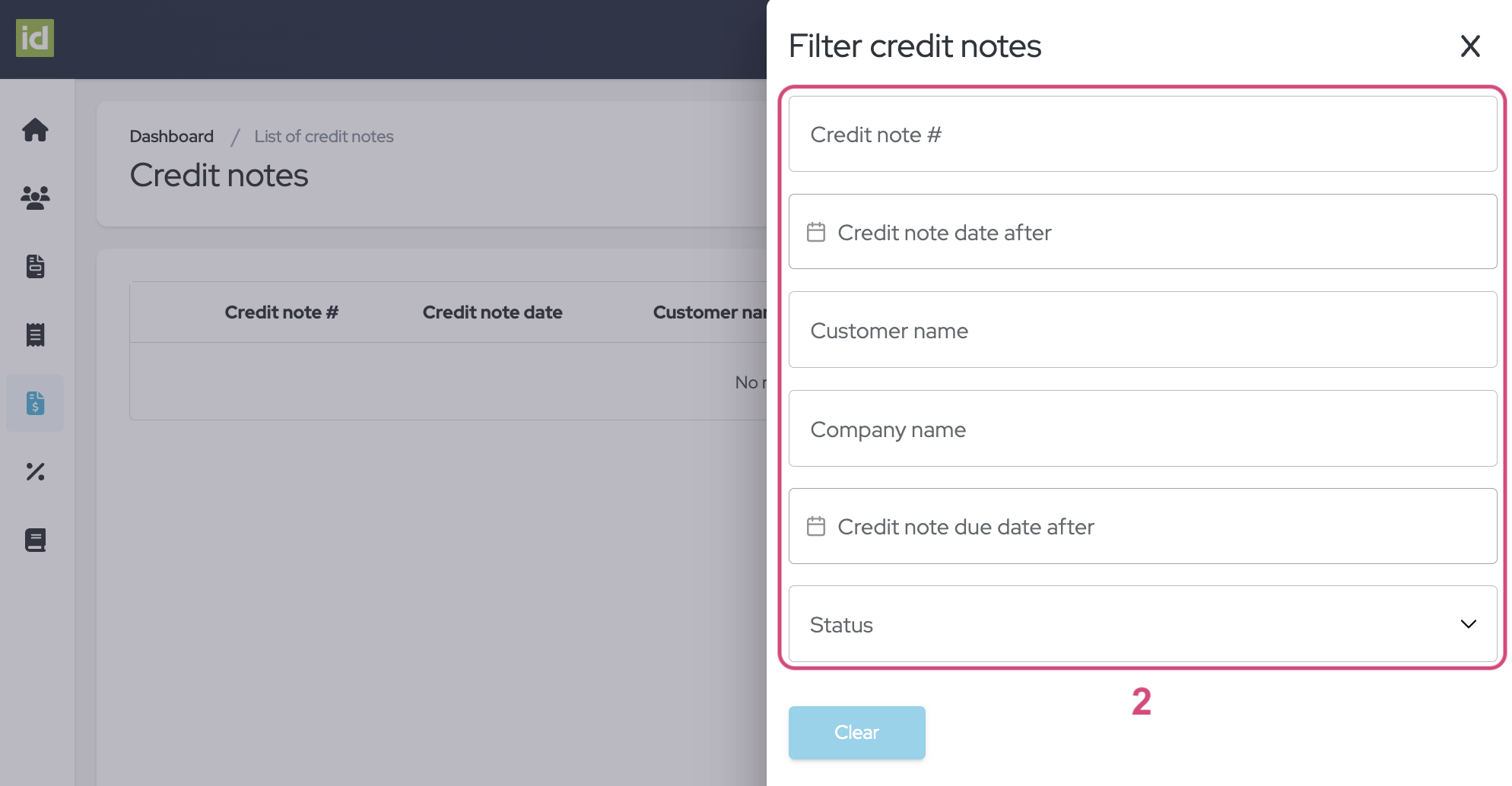The height and width of the screenshot is (786, 1512).
Task: Click the Customer name filter field
Action: point(1141,331)
